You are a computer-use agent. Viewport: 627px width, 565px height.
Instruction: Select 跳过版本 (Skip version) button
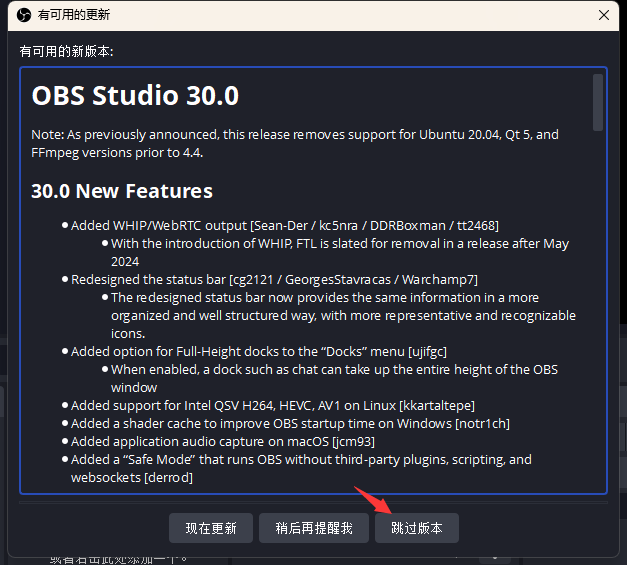[x=417, y=528]
